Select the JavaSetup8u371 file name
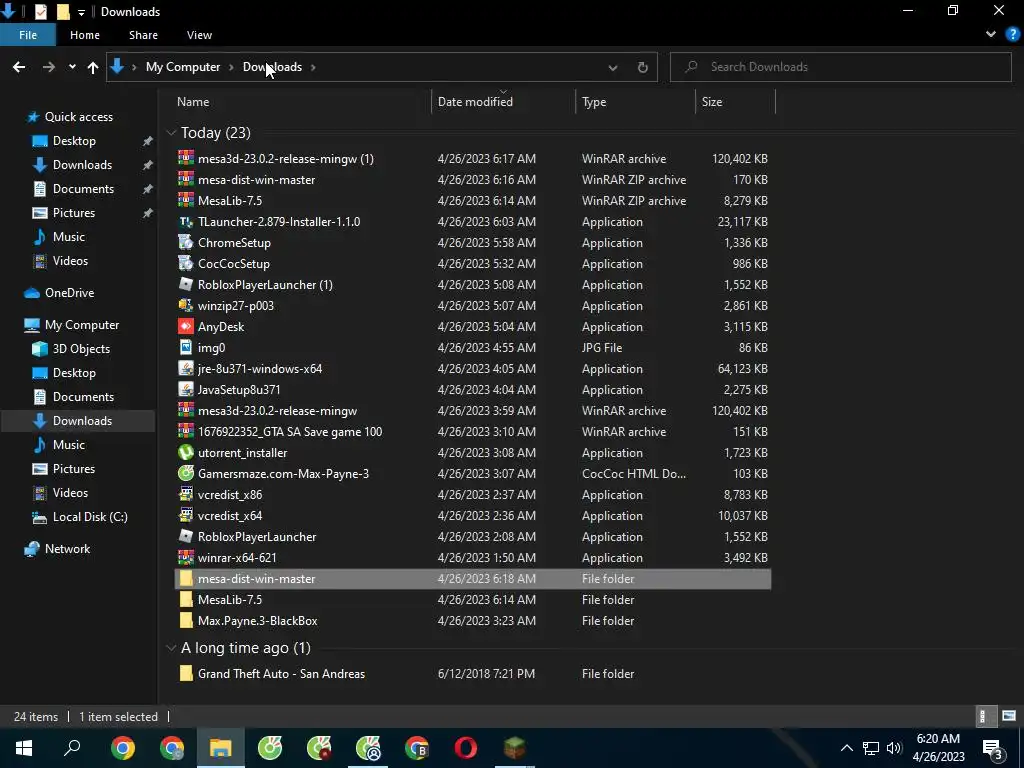The width and height of the screenshot is (1024, 768). click(239, 389)
